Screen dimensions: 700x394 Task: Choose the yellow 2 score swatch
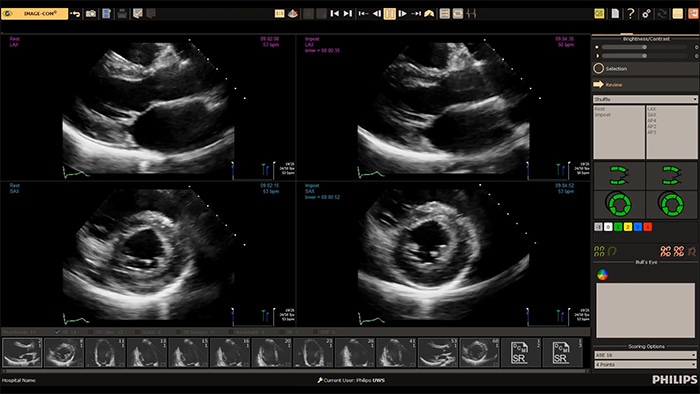(628, 227)
